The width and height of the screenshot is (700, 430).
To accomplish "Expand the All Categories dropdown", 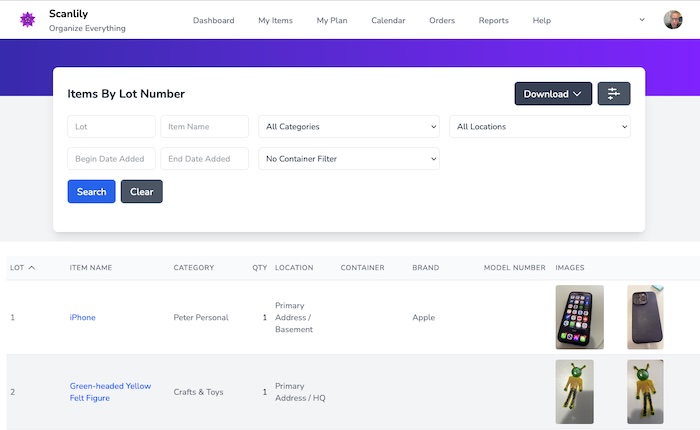I will pyautogui.click(x=349, y=127).
